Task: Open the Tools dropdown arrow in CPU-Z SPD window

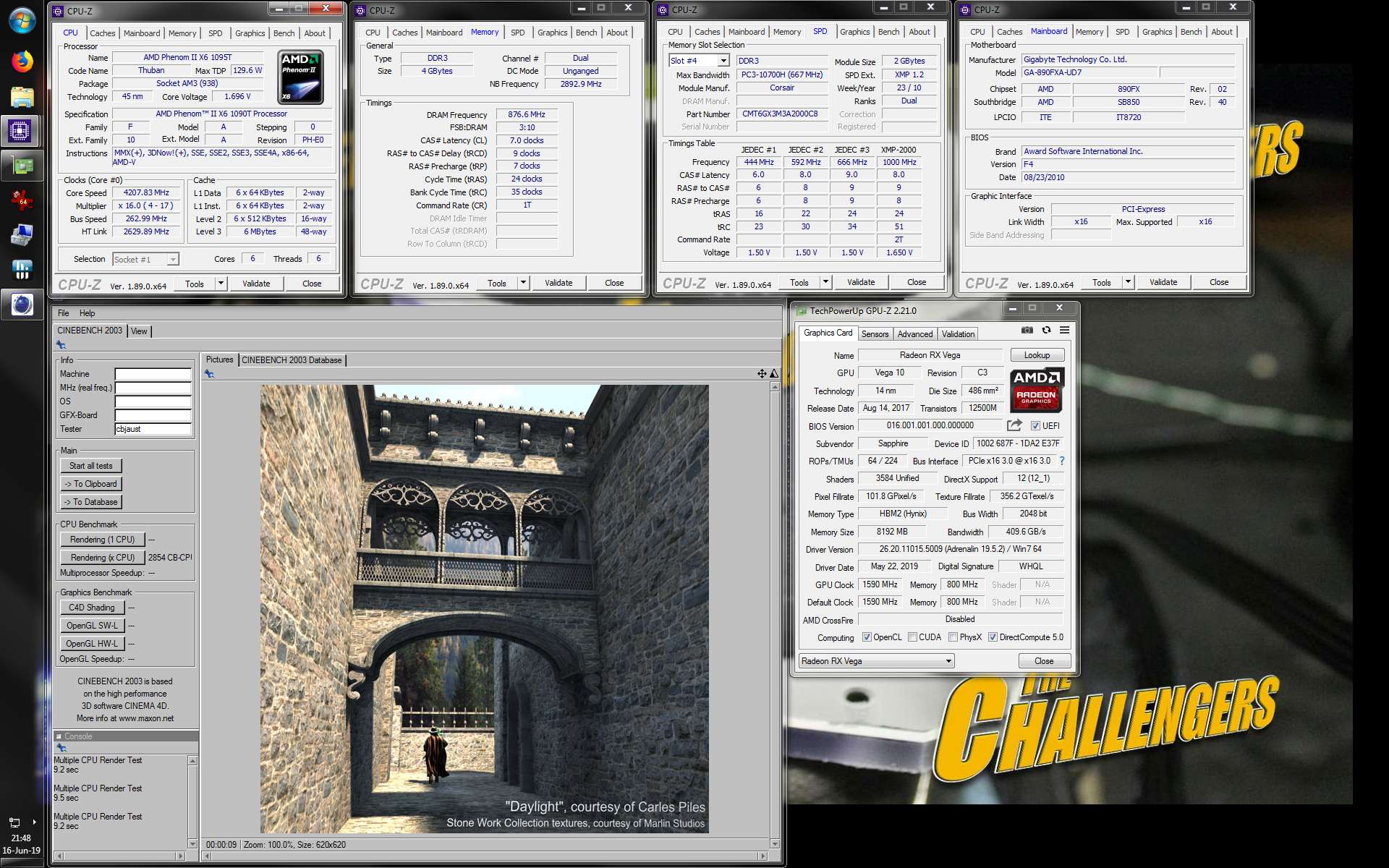Action: click(825, 282)
